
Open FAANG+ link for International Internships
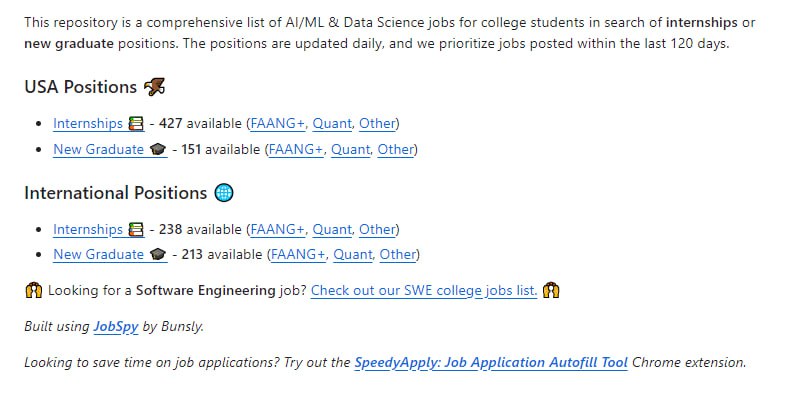(x=278, y=229)
